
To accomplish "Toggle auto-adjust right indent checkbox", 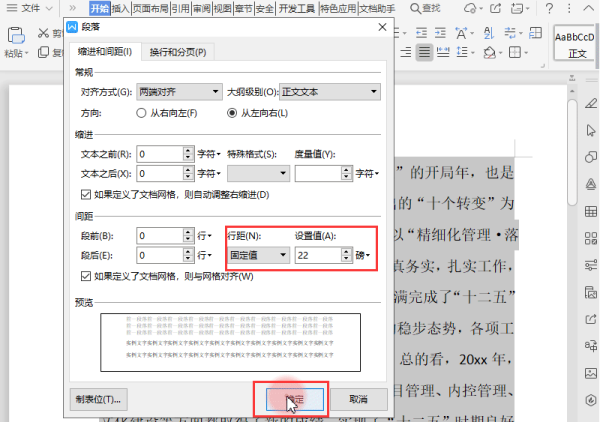I will (86, 195).
